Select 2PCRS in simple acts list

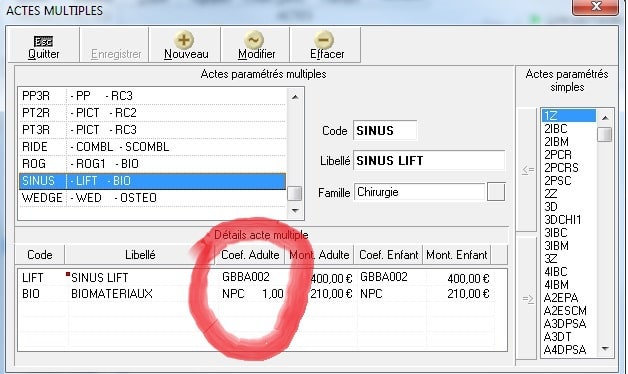(x=569, y=168)
